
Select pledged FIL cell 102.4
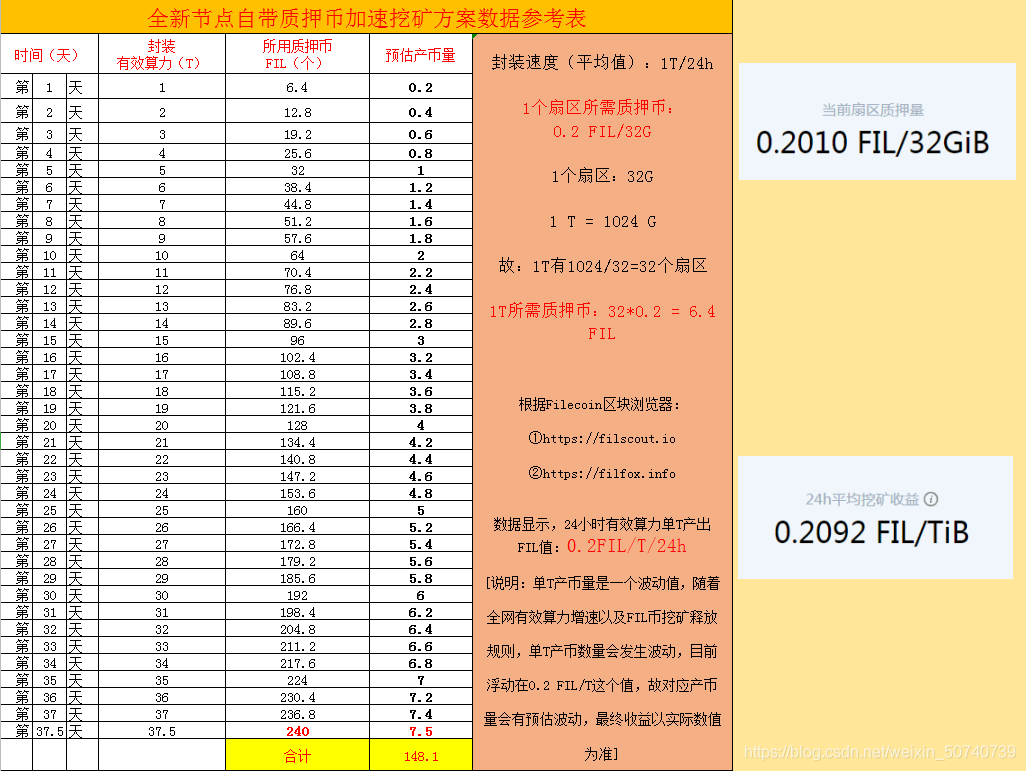(x=297, y=357)
